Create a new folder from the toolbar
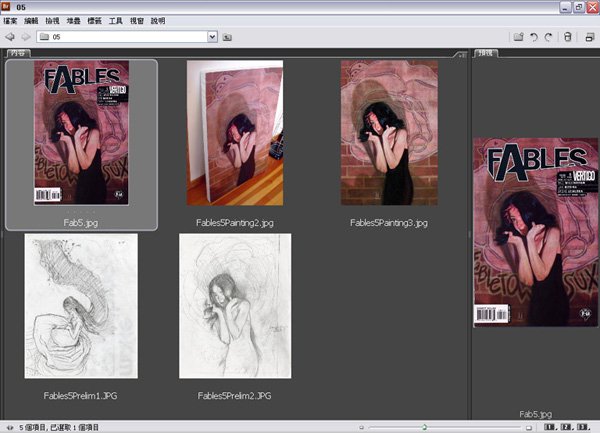The image size is (600, 433). [518, 37]
